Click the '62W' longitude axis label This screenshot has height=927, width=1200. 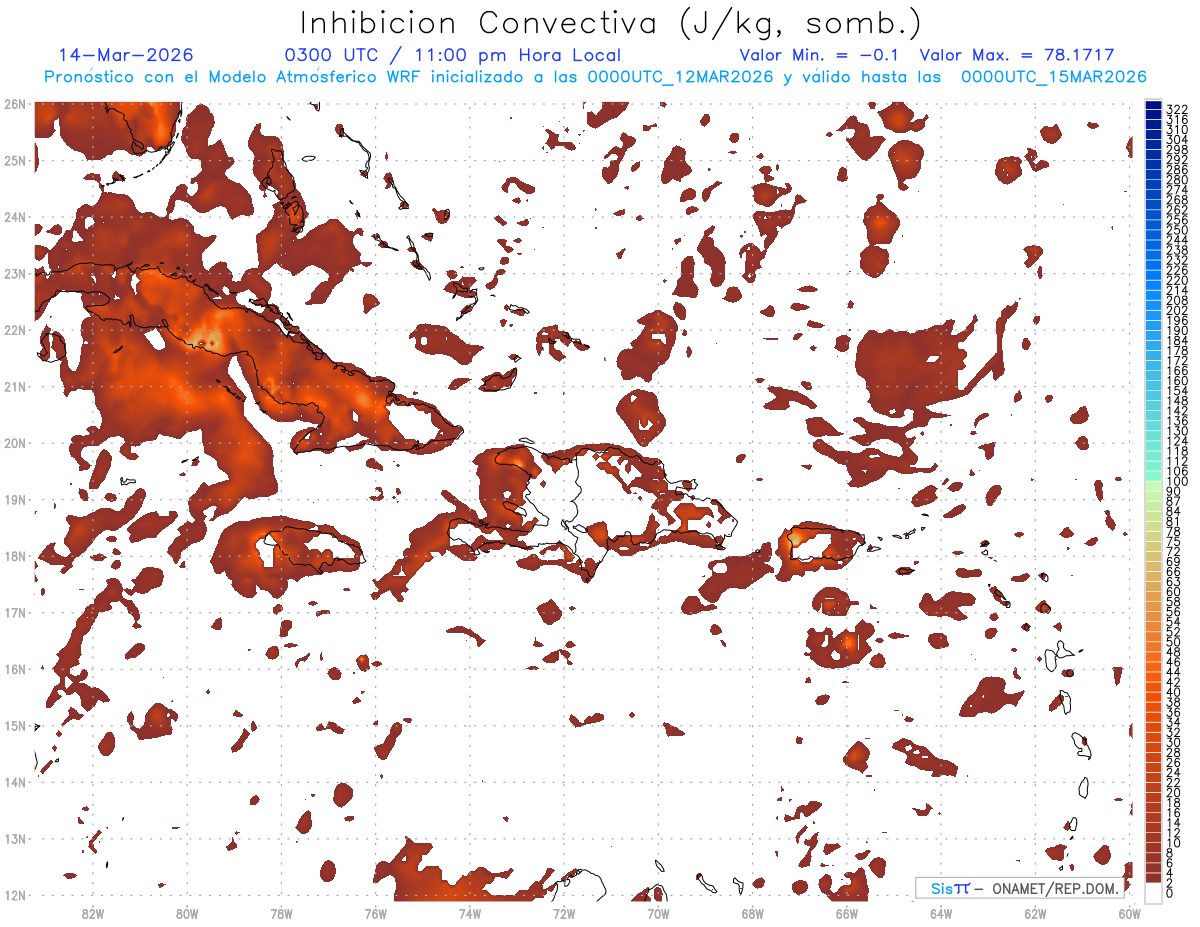point(1035,913)
